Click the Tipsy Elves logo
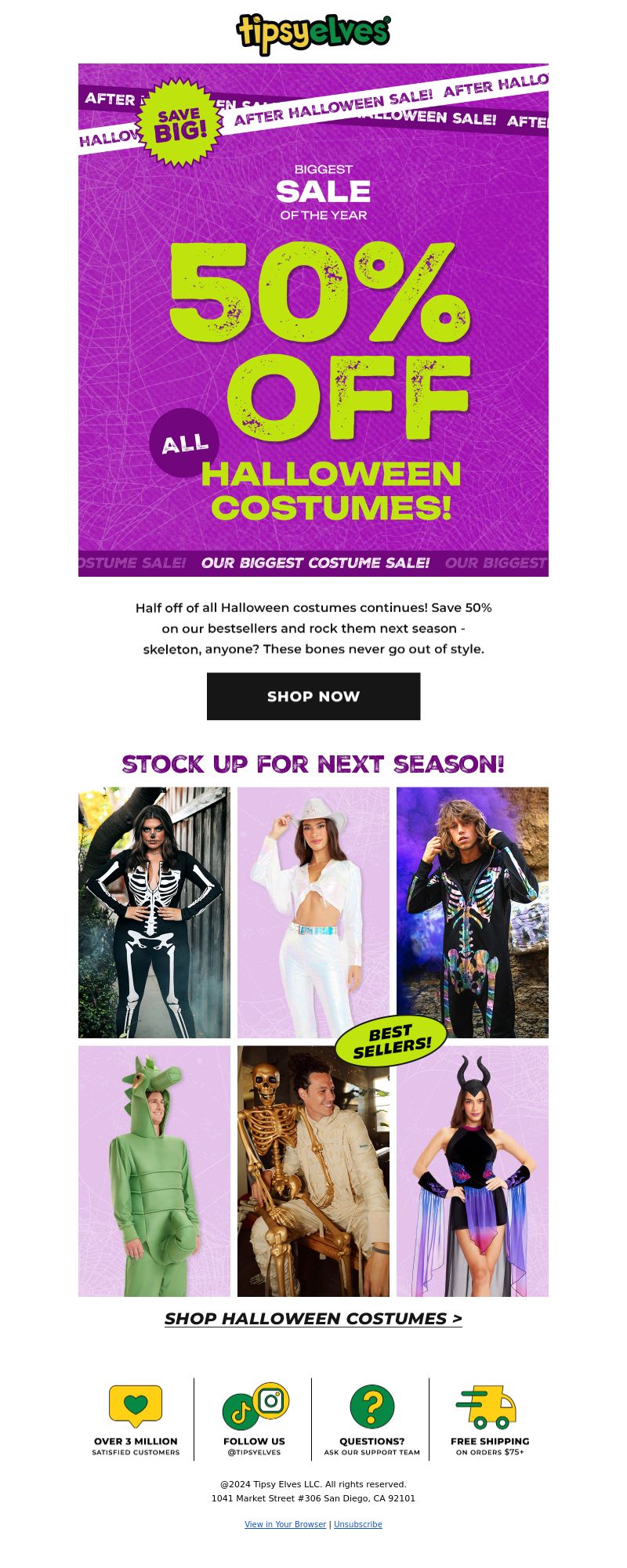Screen dimensions: 627x1568 tap(313, 34)
